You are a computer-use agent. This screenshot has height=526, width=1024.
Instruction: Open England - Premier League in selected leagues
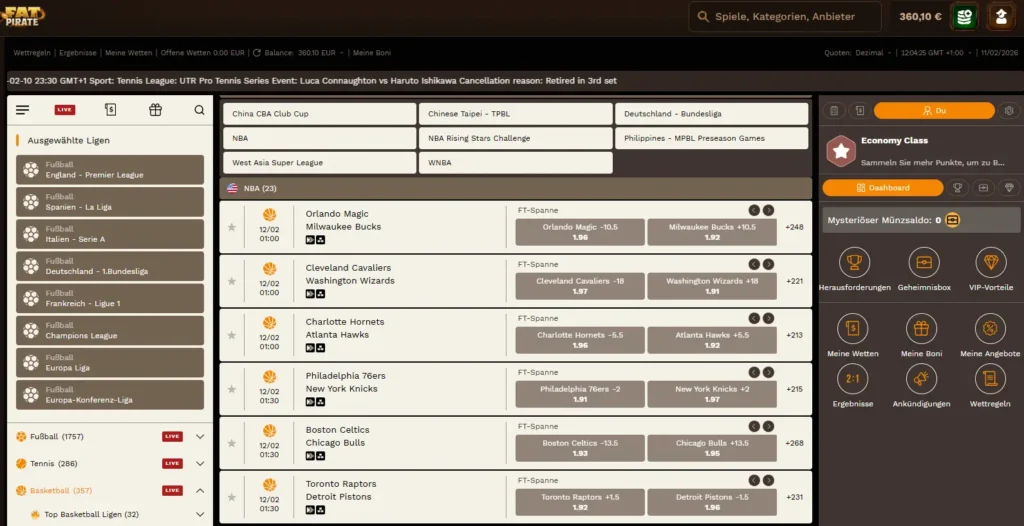(x=110, y=170)
